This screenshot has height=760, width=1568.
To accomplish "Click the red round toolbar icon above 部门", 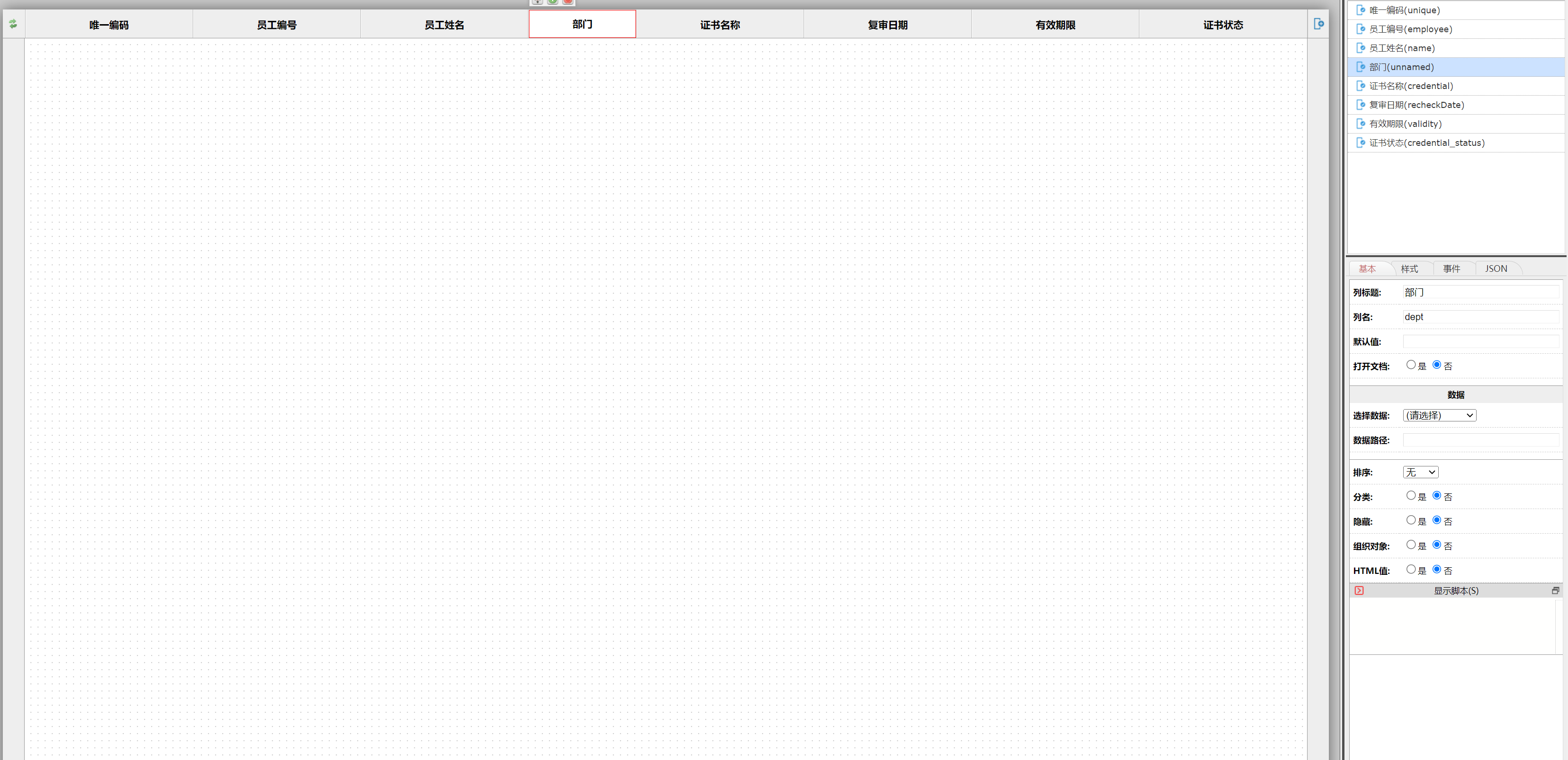I will 567,2.
